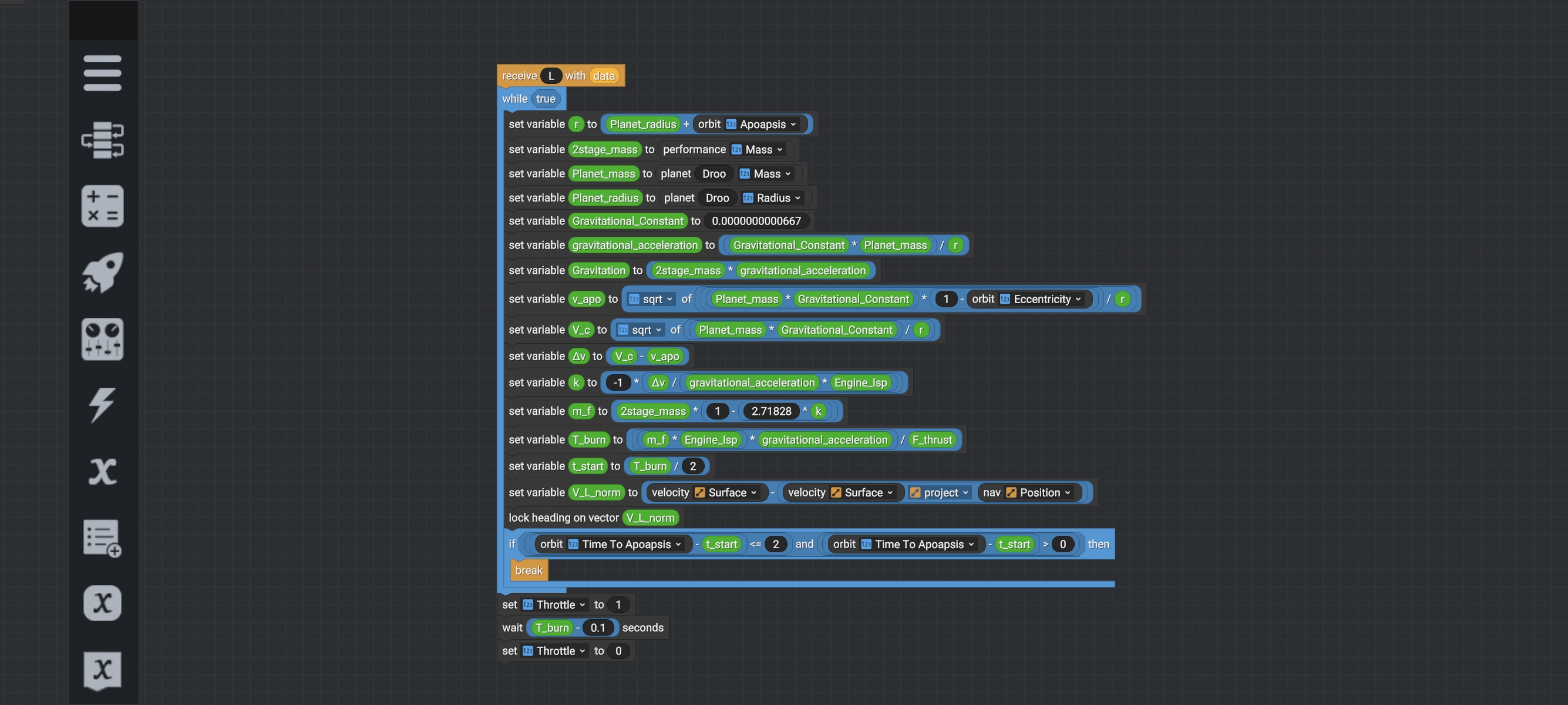Click the Droo field in Planet_radius row
1568x705 pixels.
717,198
